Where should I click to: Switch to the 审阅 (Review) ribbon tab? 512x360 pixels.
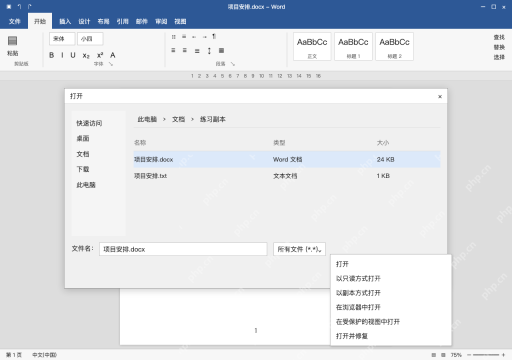coord(161,21)
